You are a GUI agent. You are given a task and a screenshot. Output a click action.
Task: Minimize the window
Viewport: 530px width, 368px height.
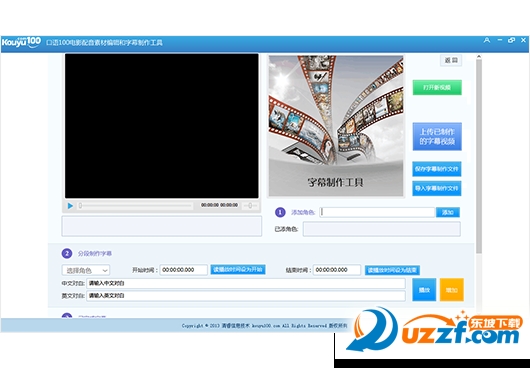click(x=500, y=40)
